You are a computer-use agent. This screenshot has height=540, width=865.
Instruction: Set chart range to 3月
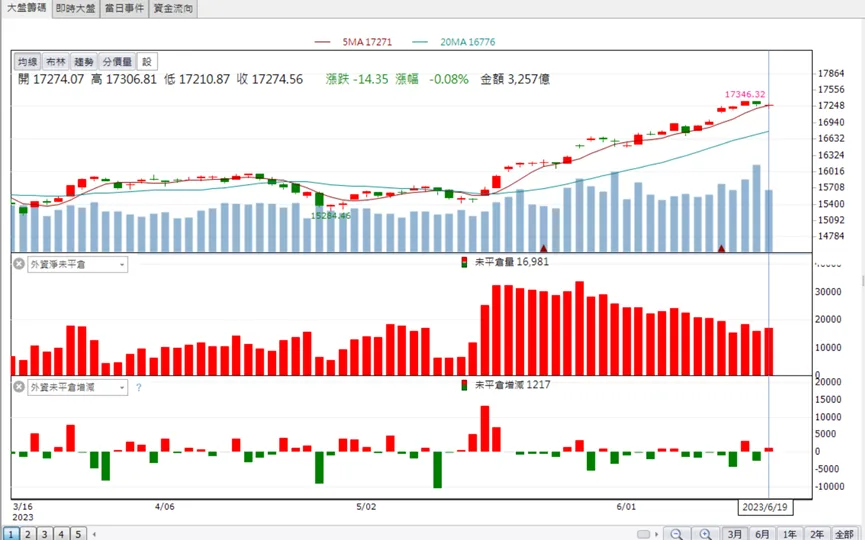tap(734, 534)
